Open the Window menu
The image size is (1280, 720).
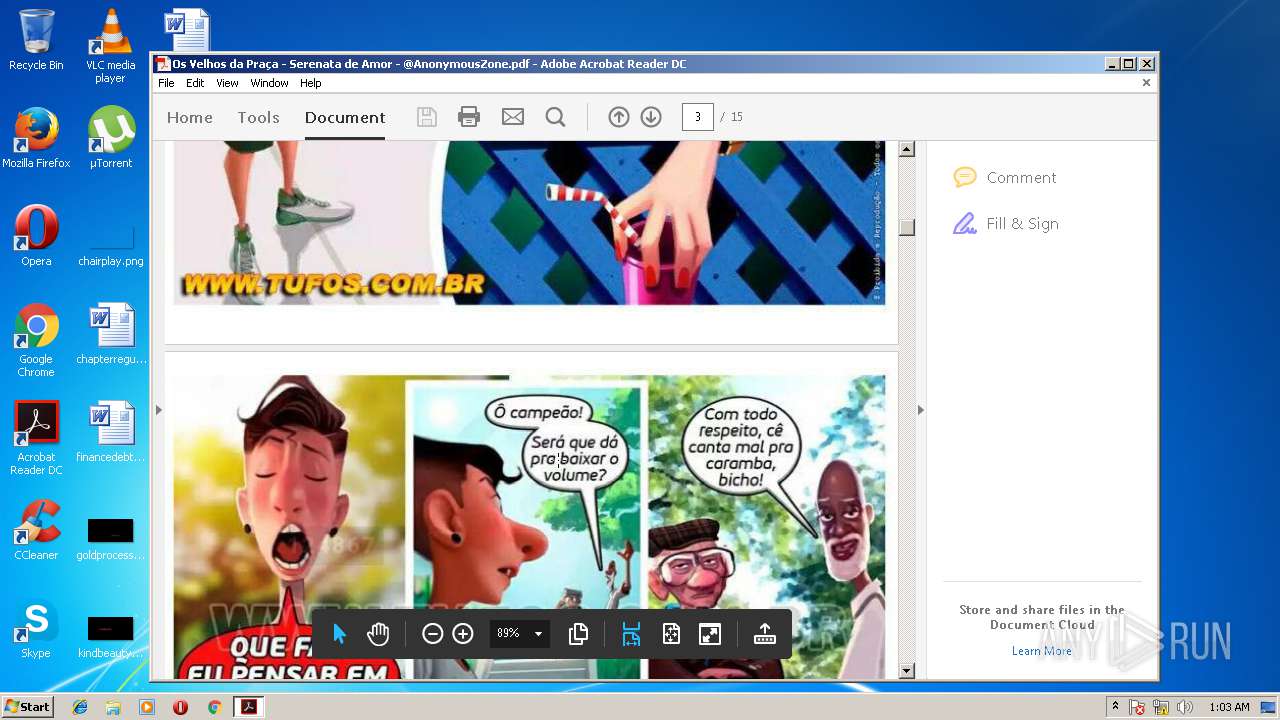coord(269,84)
